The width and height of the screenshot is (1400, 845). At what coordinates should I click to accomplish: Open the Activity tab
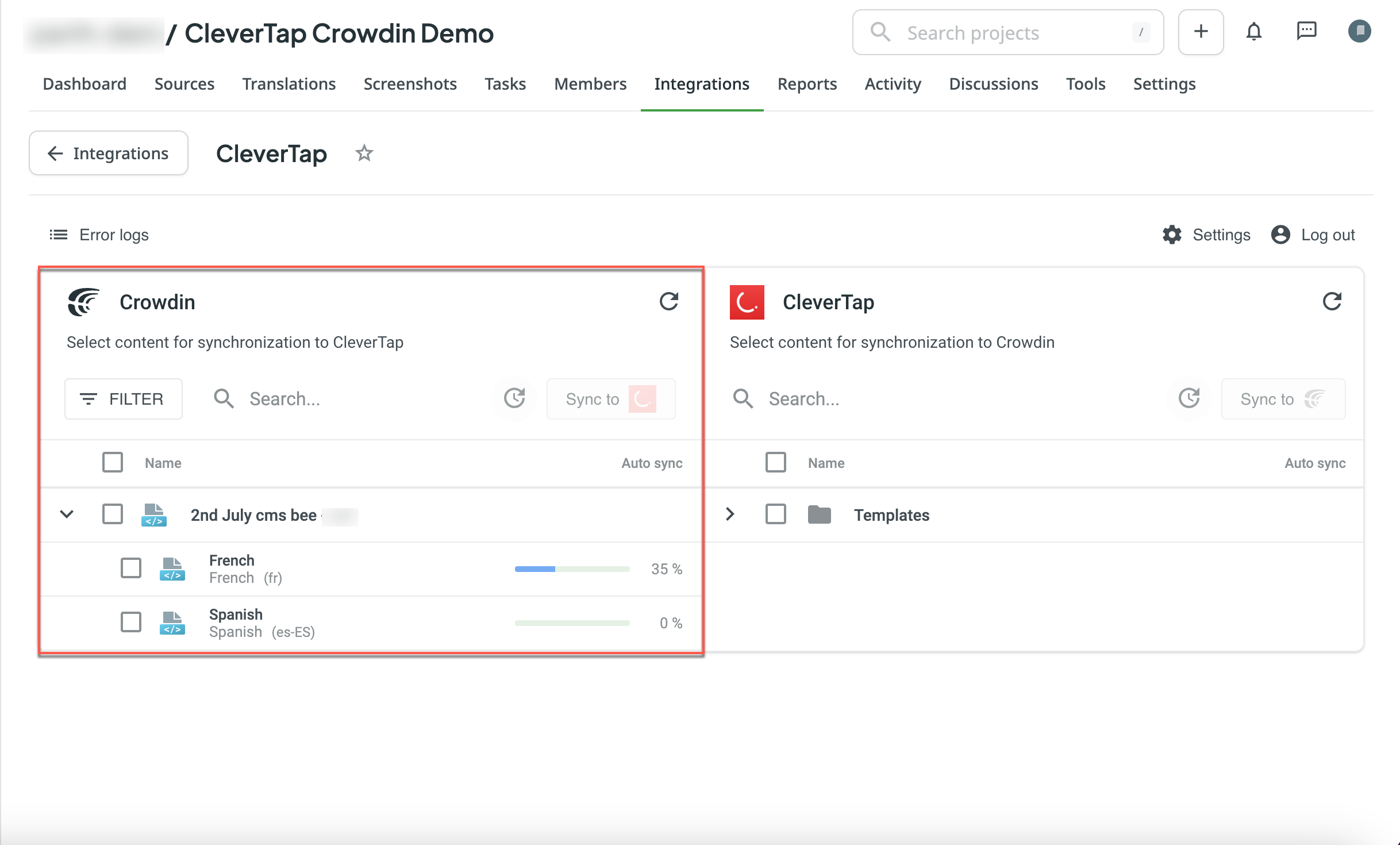893,84
